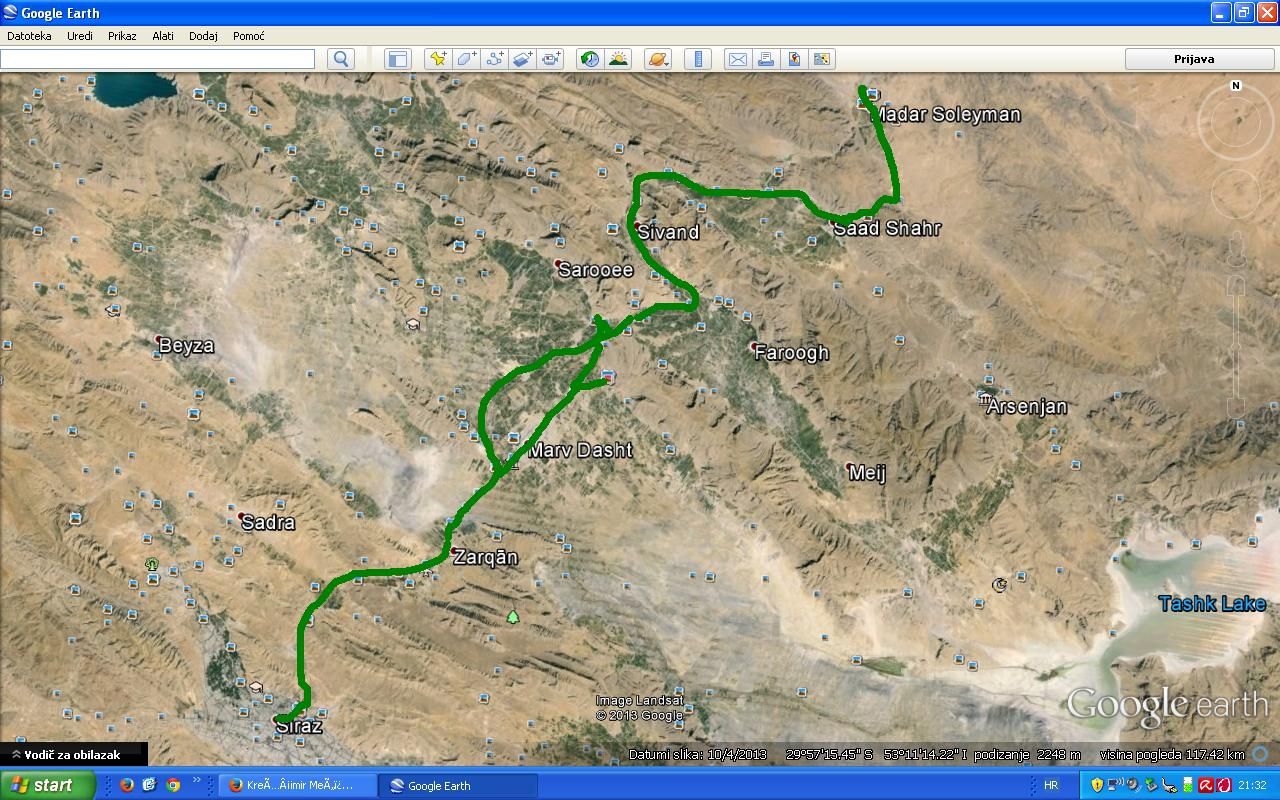Click the Prijava sign-in button
1280x800 pixels.
[1194, 59]
